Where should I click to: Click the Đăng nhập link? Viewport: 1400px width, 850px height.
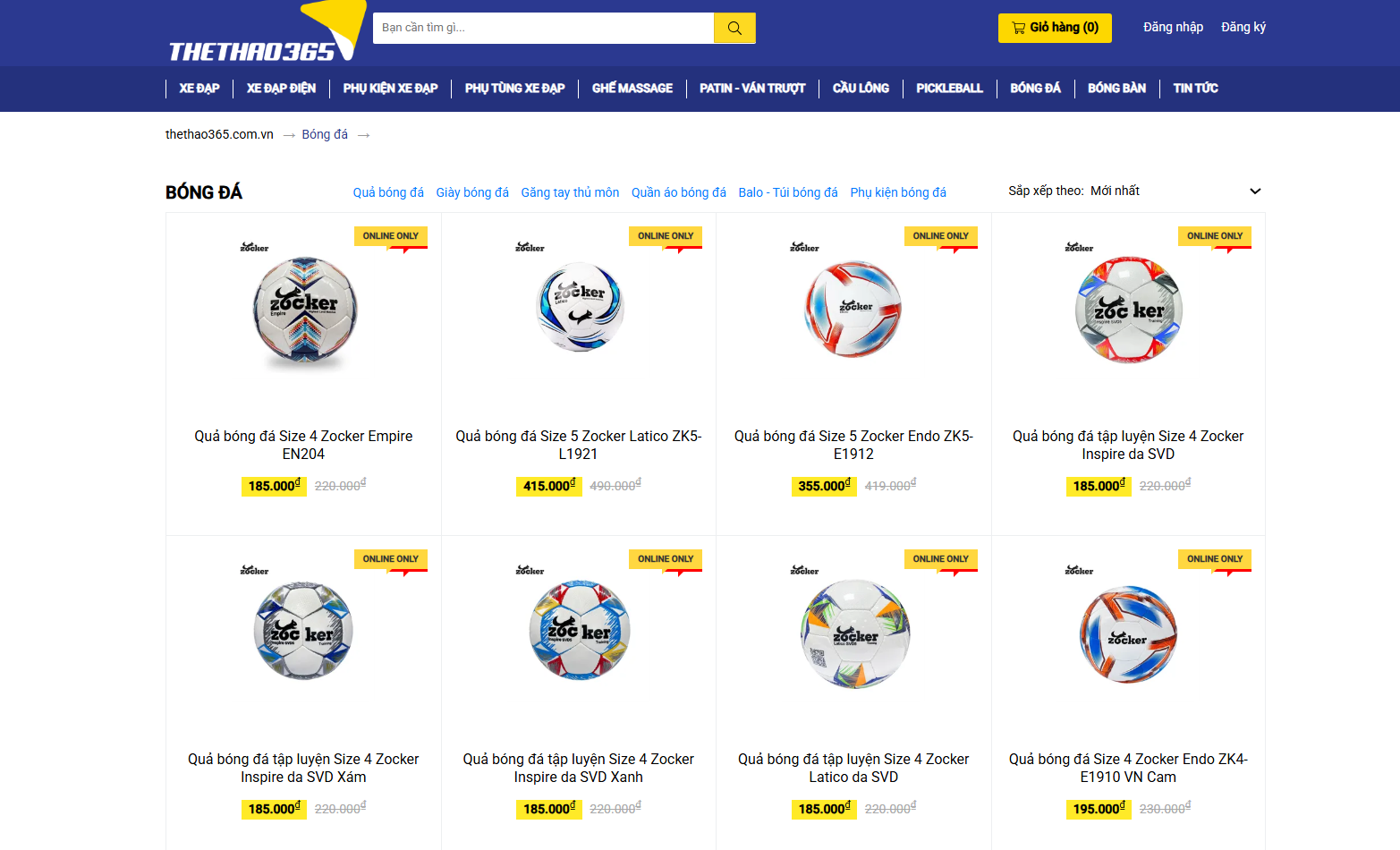(x=1173, y=28)
